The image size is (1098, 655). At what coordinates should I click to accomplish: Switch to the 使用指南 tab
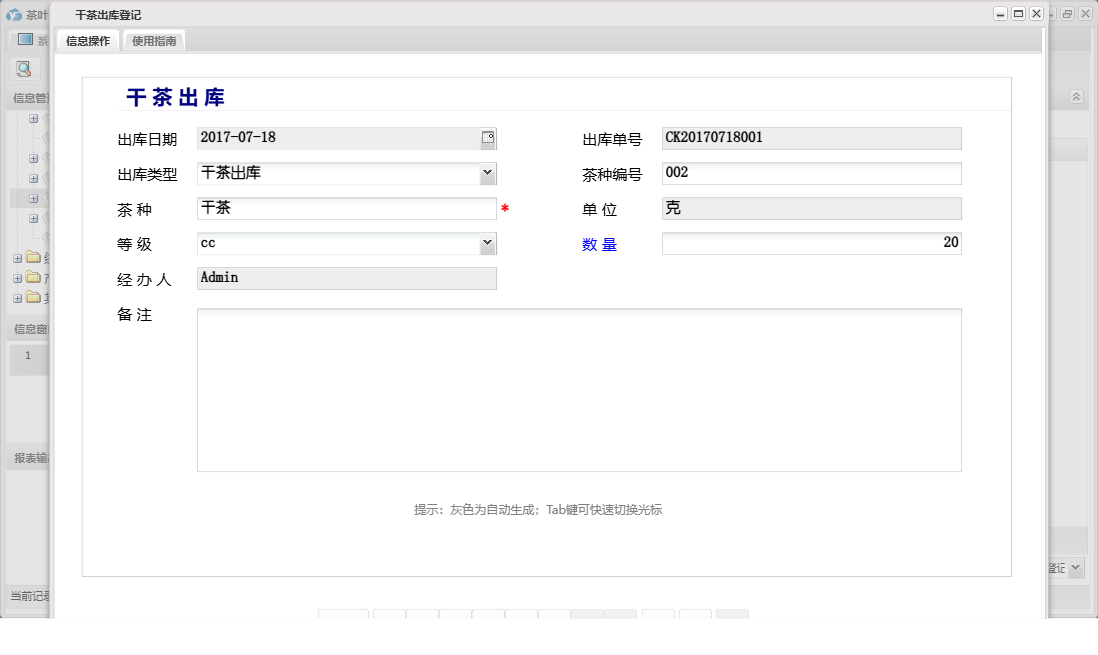[154, 41]
